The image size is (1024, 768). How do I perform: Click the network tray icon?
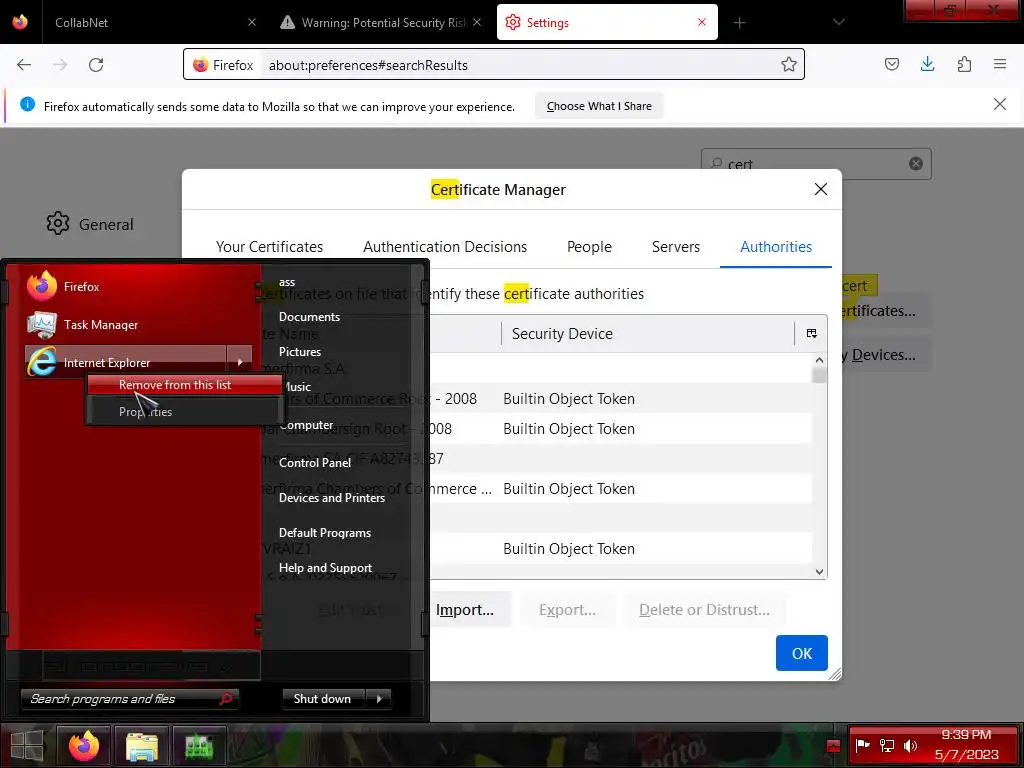[886, 745]
